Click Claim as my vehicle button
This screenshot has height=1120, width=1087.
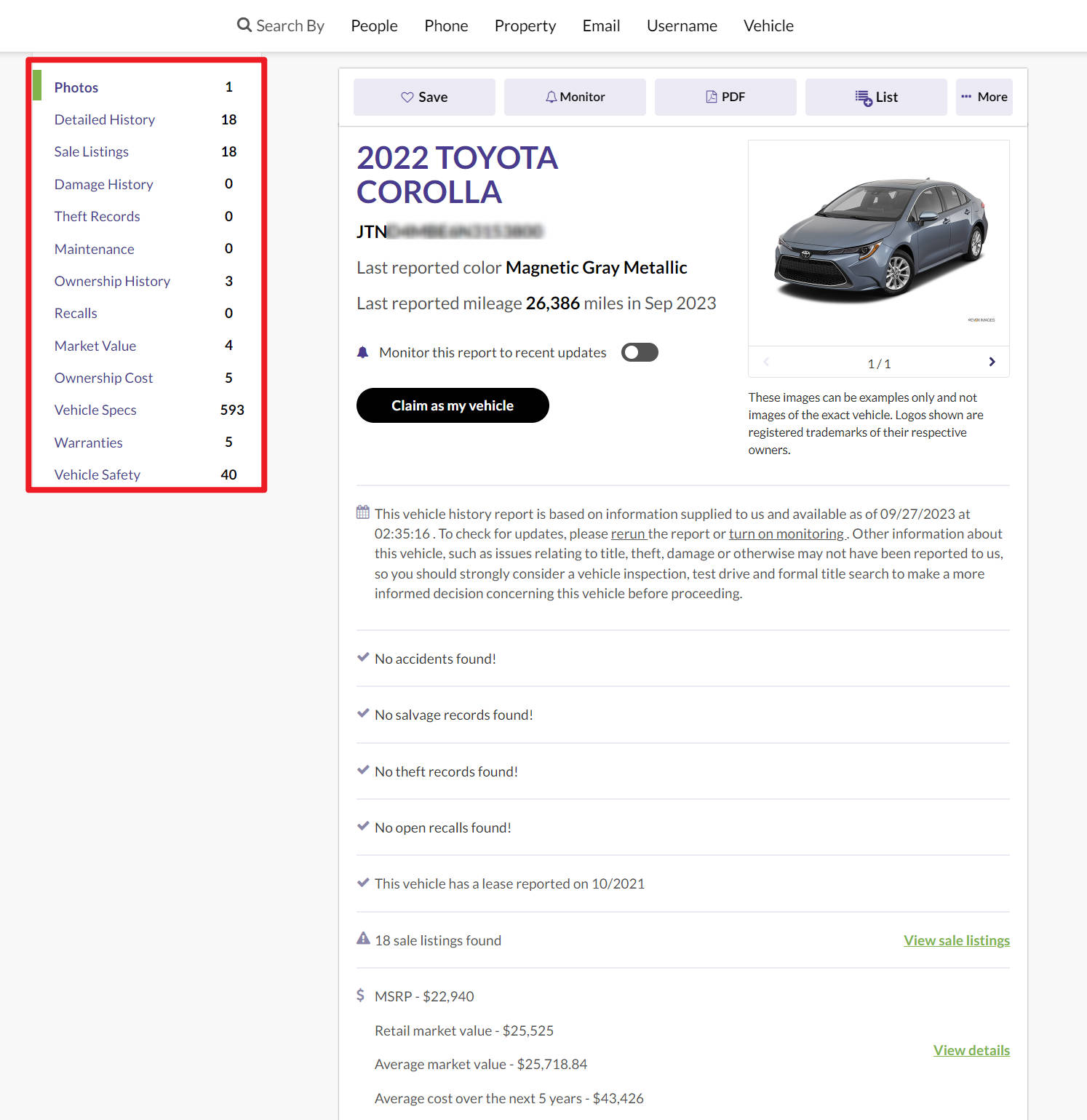coord(452,405)
